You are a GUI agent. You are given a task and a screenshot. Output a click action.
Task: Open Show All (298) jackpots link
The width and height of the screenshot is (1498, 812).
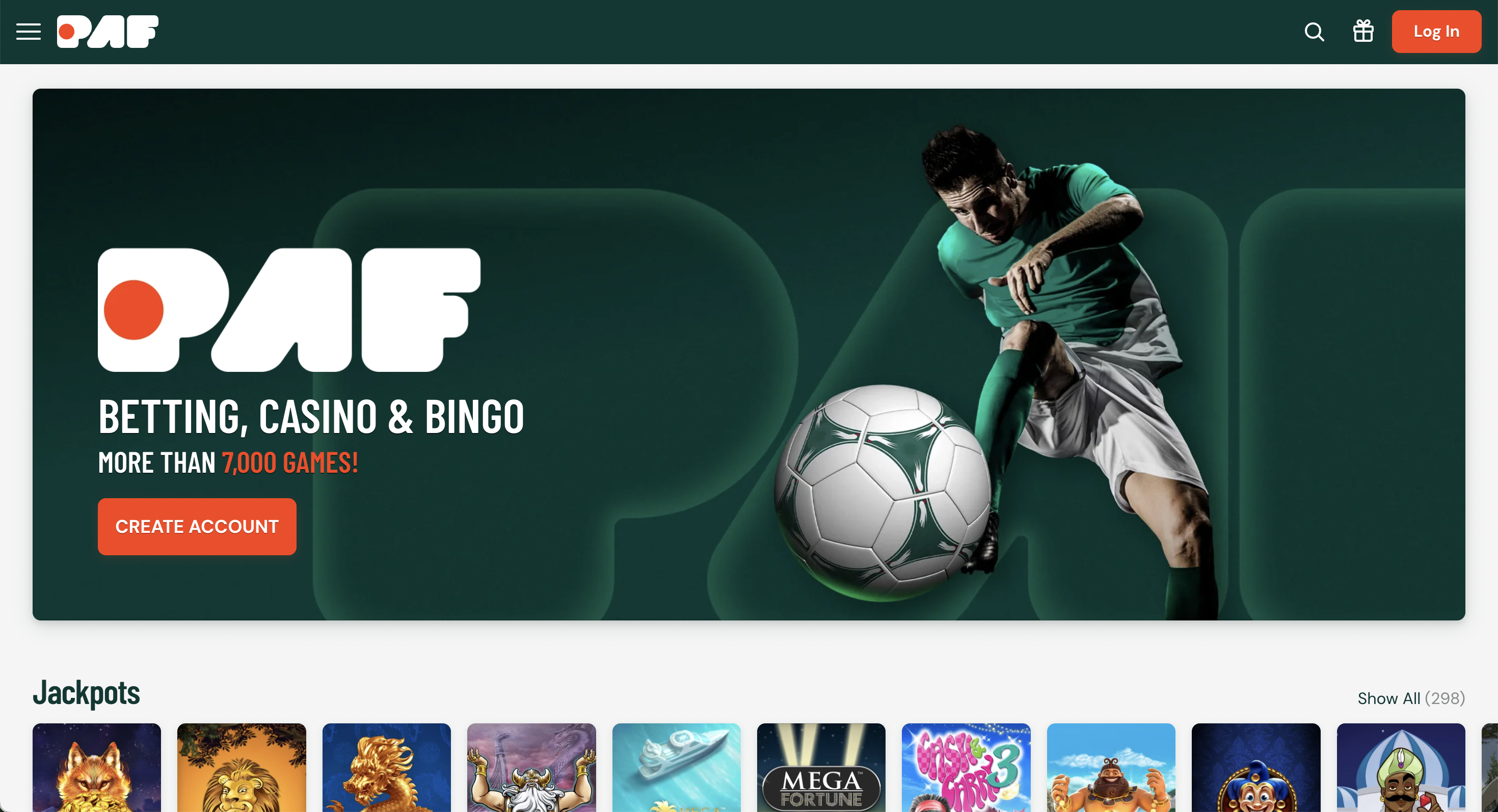tap(1411, 698)
